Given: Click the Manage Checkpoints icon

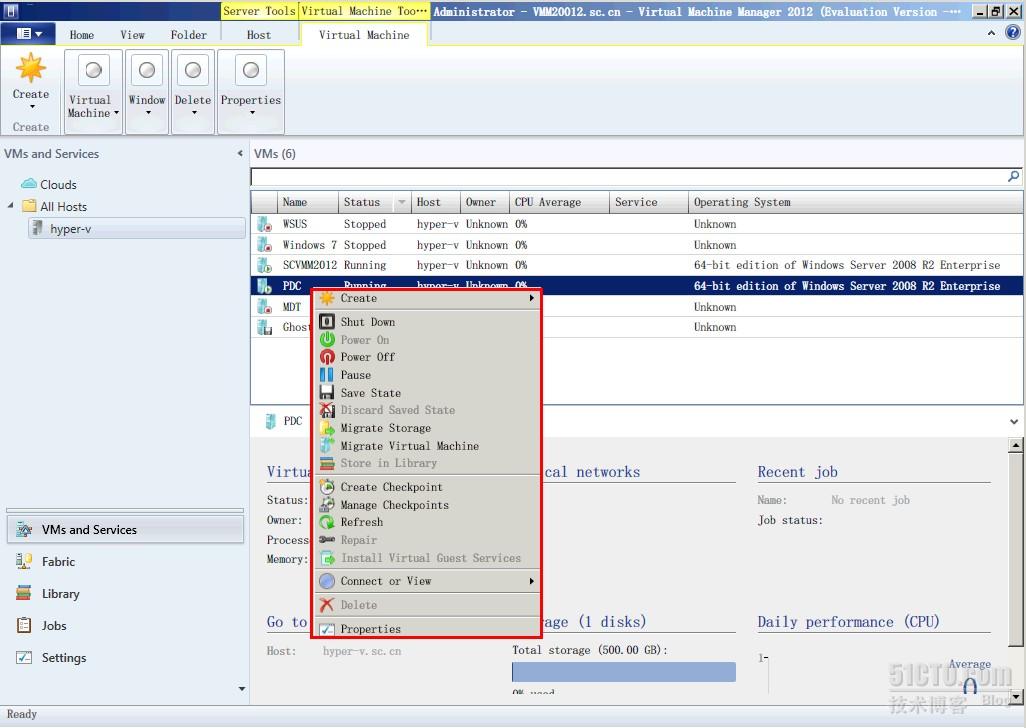Looking at the screenshot, I should point(327,504).
